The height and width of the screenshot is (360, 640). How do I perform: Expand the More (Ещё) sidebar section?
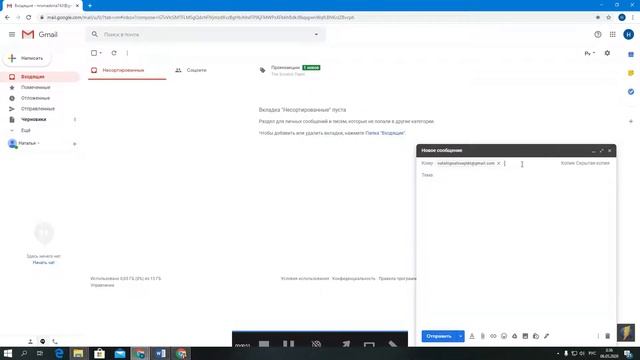(26, 130)
